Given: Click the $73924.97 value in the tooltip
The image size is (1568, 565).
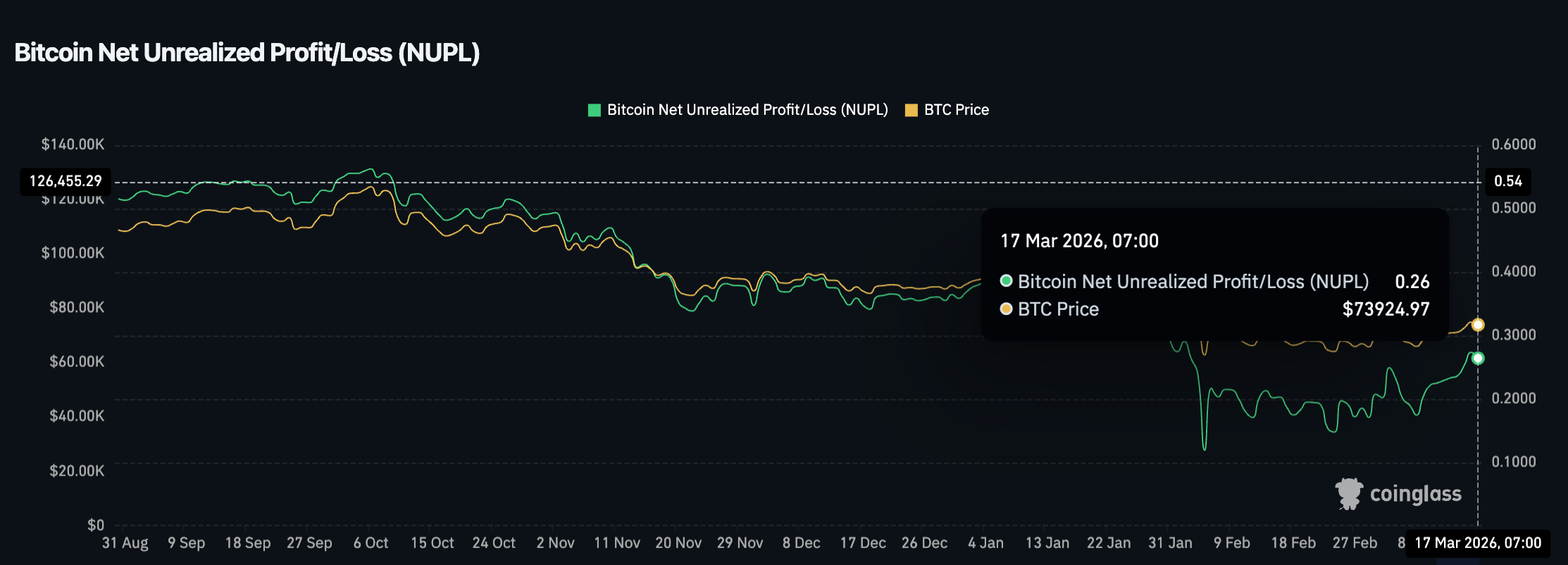Looking at the screenshot, I should click(x=1386, y=309).
